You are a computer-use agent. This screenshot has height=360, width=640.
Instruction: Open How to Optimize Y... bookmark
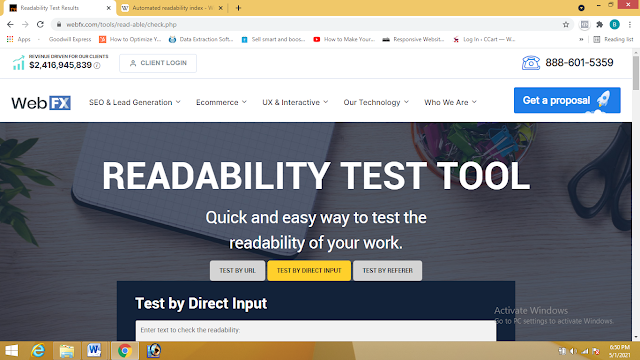[131, 39]
